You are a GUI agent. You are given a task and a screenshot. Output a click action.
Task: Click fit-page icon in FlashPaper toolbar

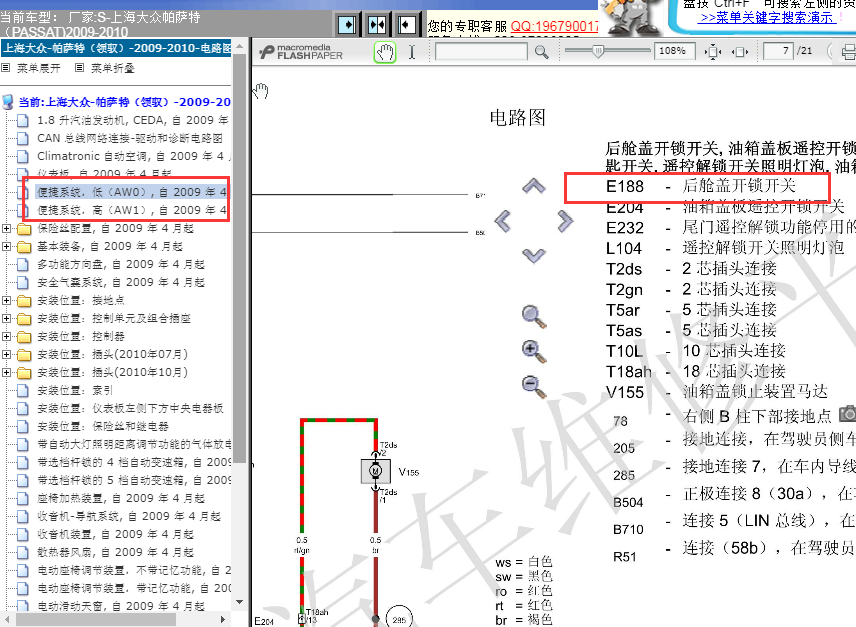(740, 52)
